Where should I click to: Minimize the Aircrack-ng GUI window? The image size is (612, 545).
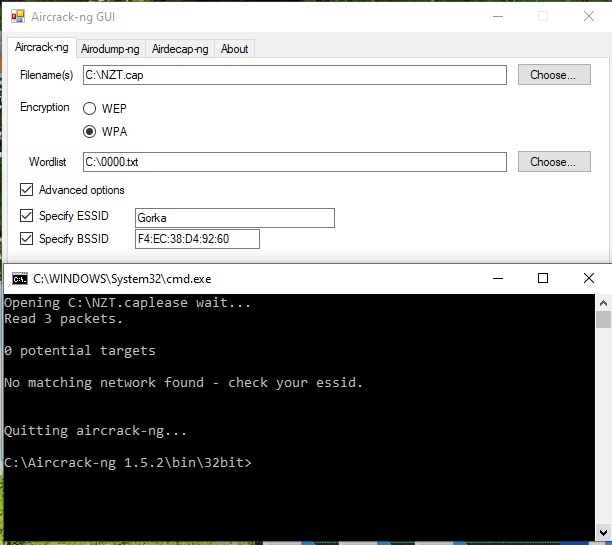[x=497, y=16]
